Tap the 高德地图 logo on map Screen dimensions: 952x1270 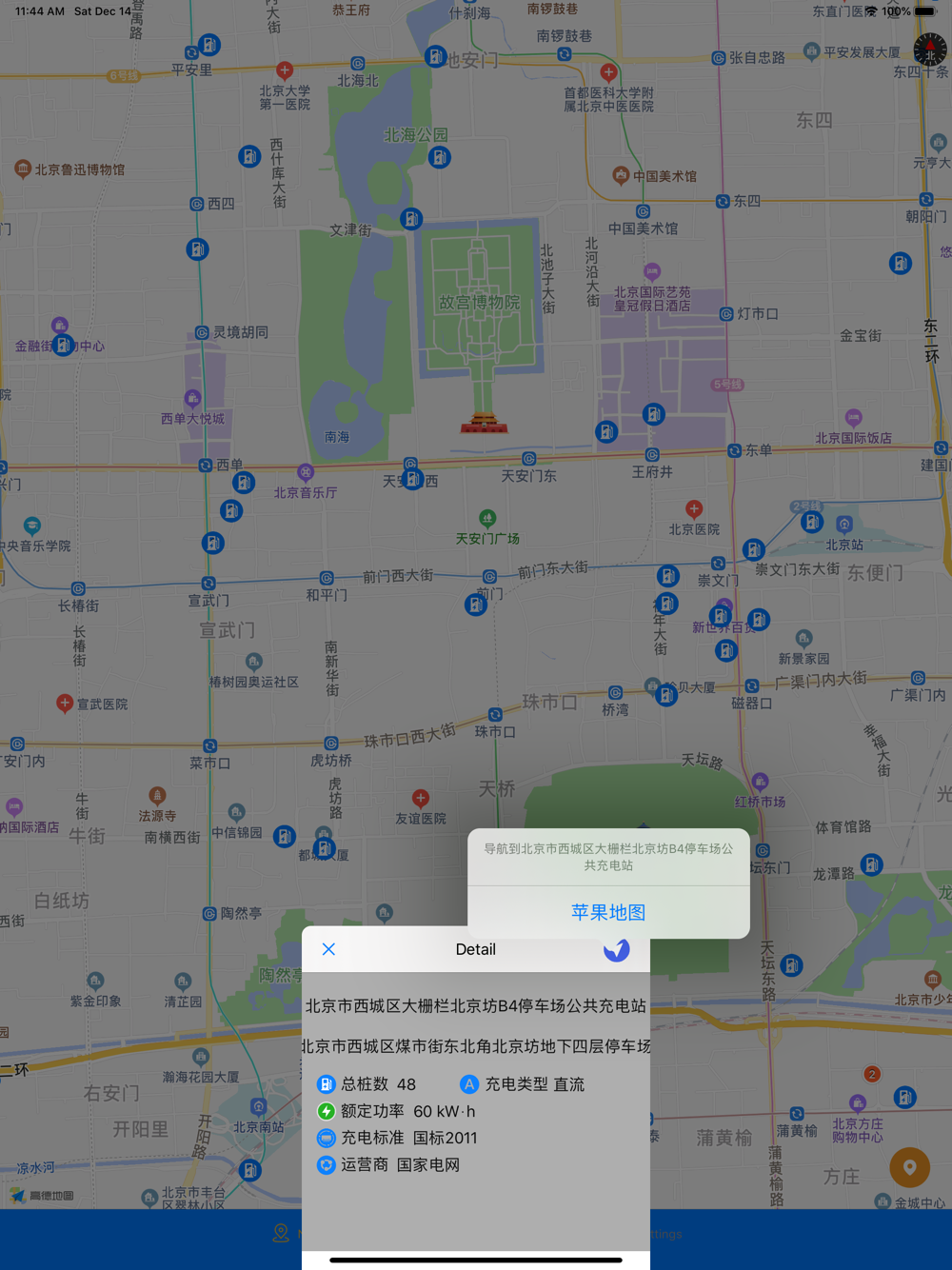pos(42,1195)
